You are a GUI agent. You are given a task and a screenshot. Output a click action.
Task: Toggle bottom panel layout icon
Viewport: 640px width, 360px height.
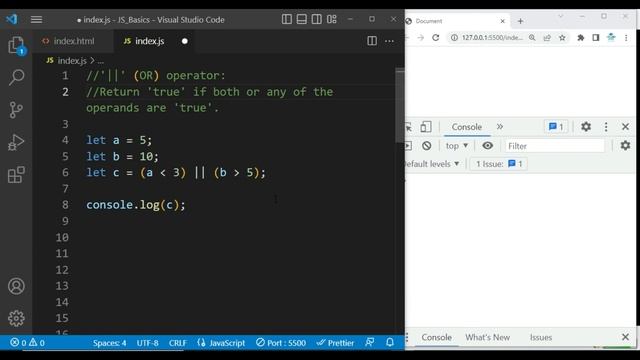[x=302, y=19]
